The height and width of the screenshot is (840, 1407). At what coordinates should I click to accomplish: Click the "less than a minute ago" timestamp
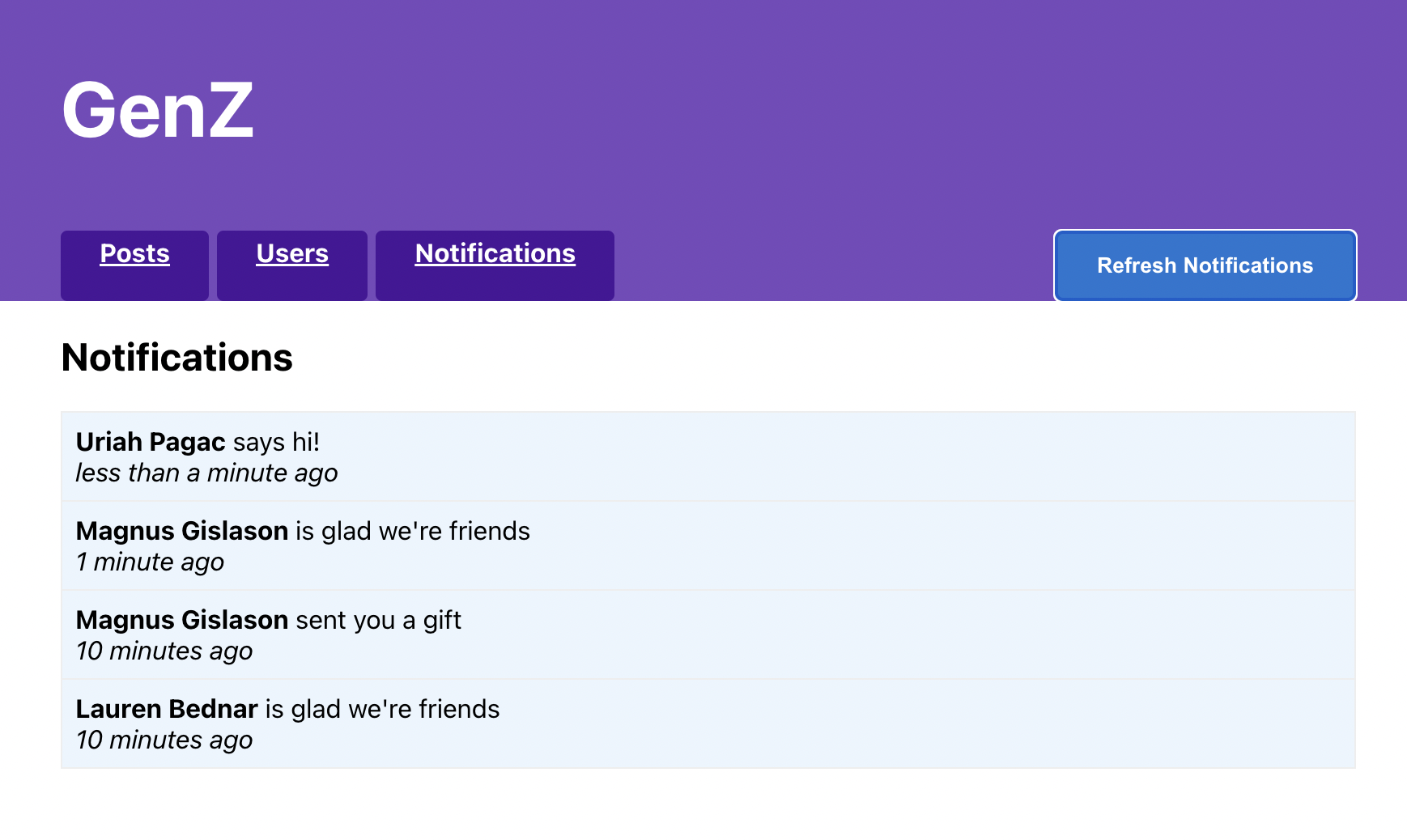coord(206,473)
